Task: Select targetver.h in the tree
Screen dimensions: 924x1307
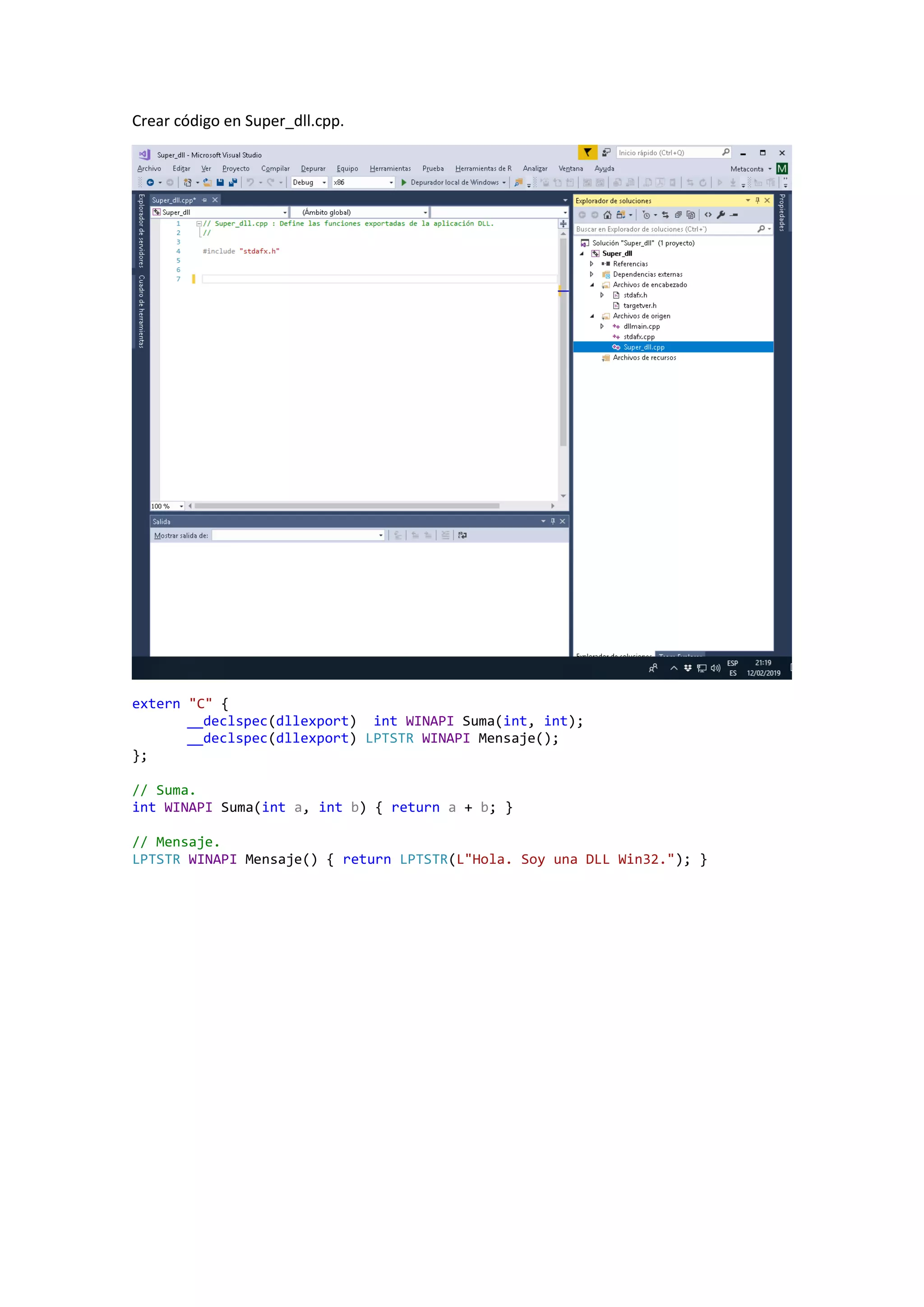Action: tap(639, 306)
